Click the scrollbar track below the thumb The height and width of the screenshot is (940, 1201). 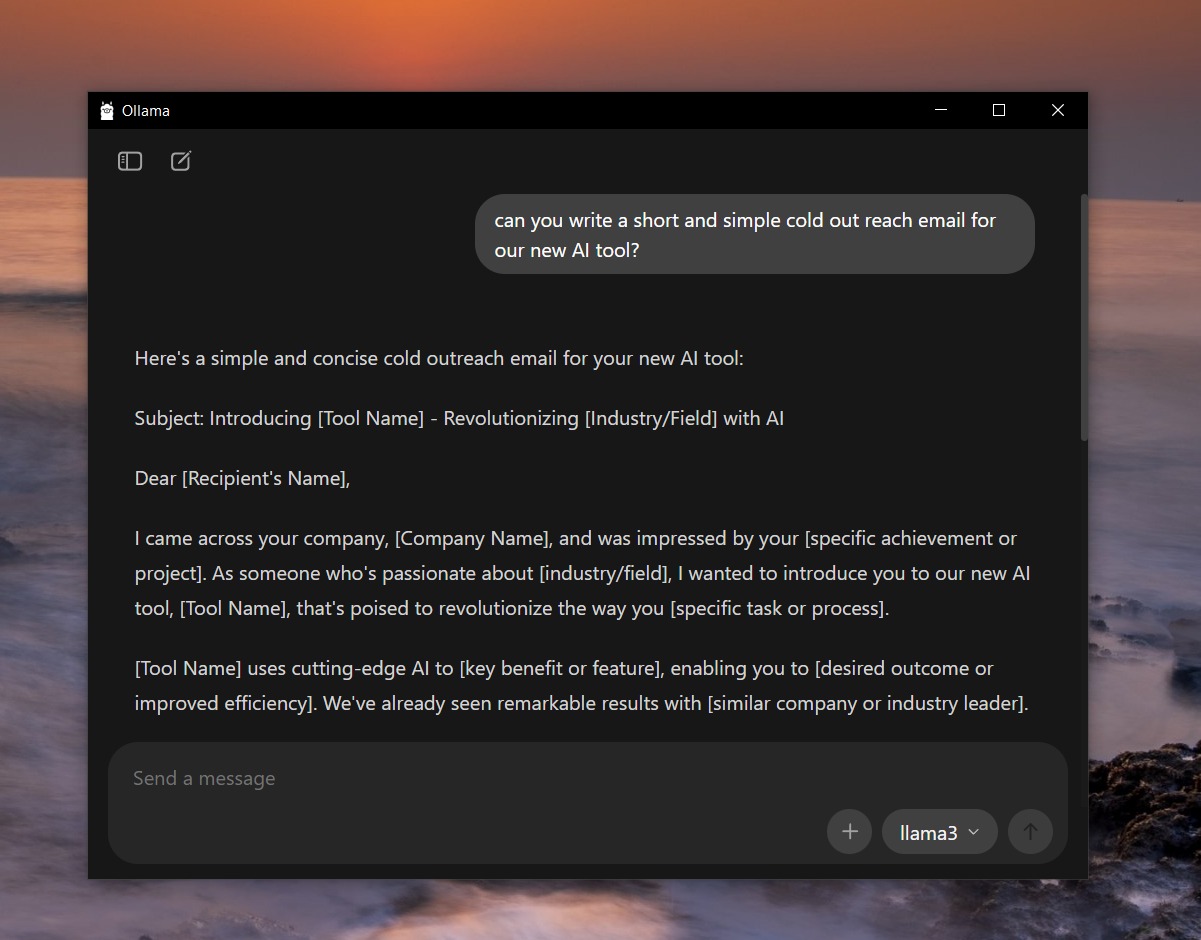1083,590
